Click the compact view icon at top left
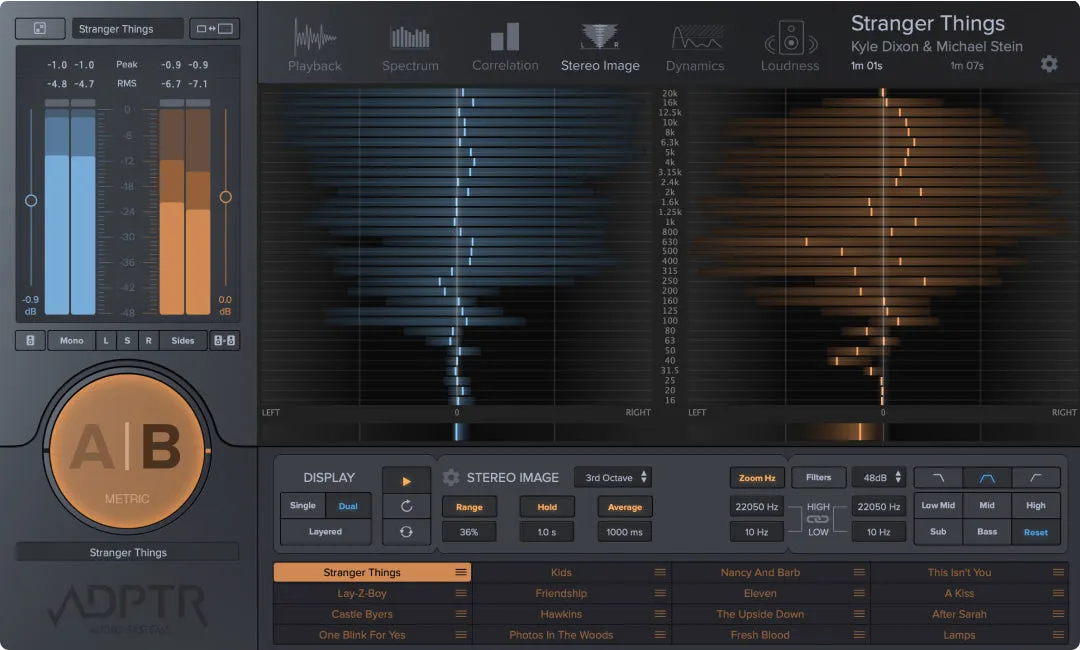1080x650 pixels. click(x=40, y=28)
